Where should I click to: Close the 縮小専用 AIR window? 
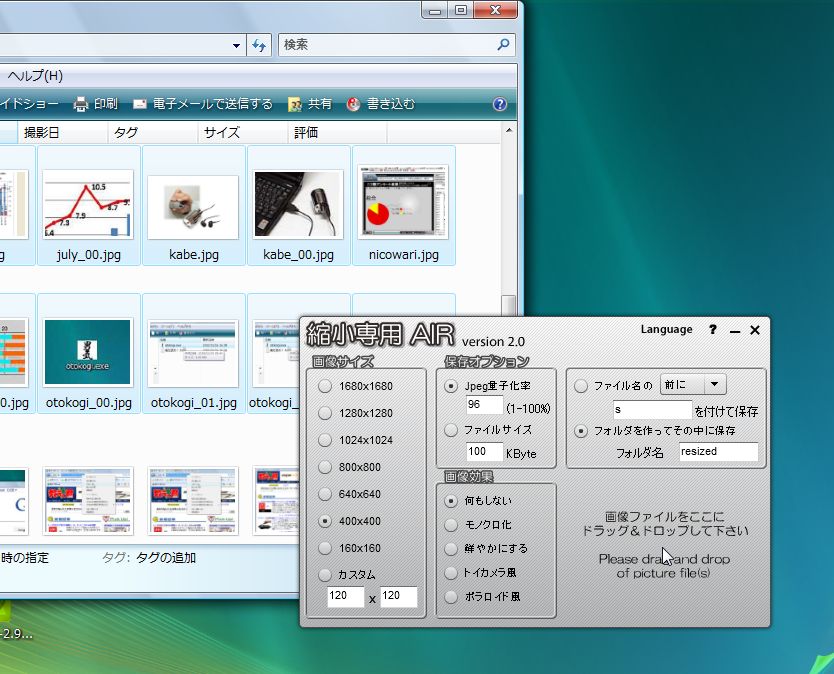pyautogui.click(x=755, y=330)
